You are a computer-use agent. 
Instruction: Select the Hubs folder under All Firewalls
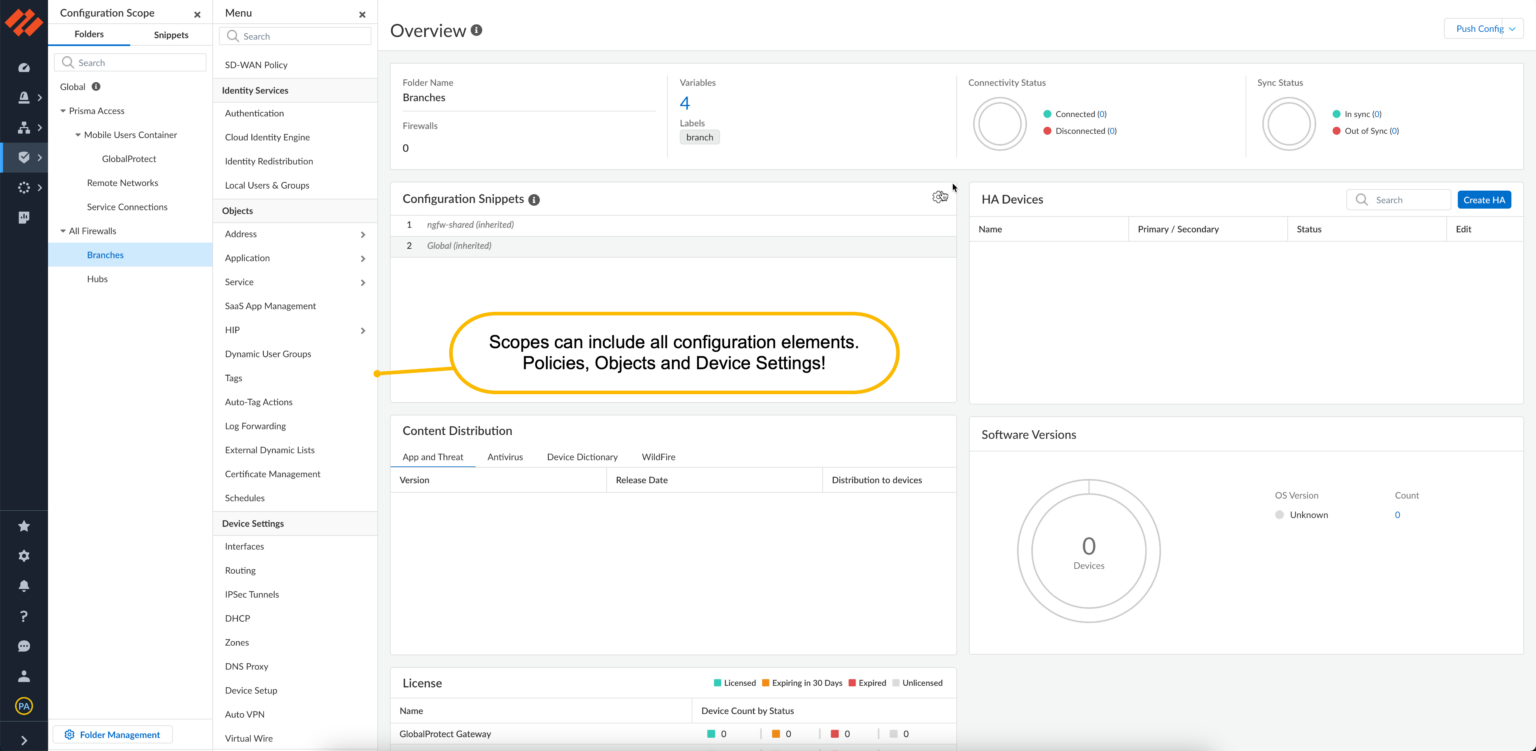point(97,279)
